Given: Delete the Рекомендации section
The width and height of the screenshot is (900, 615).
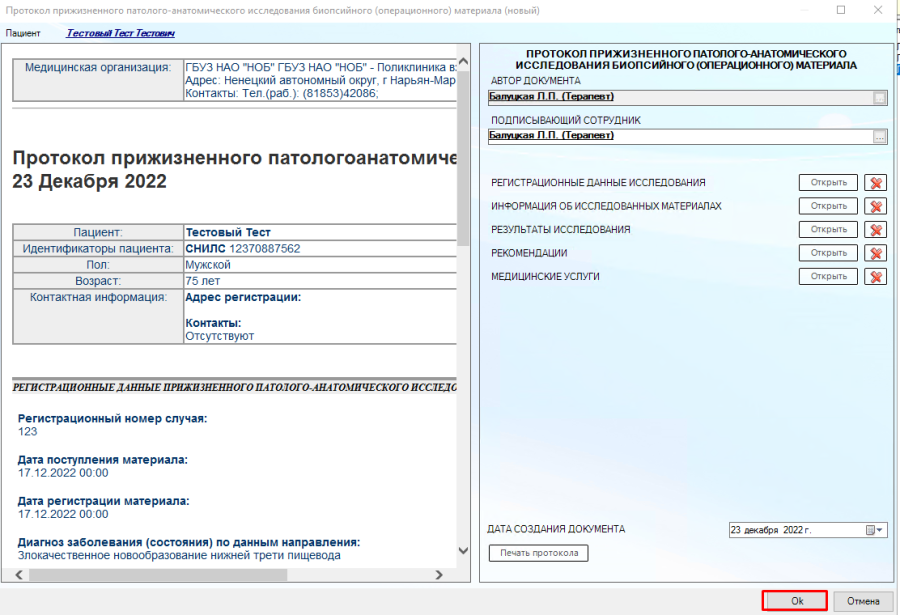Looking at the screenshot, I should [875, 253].
